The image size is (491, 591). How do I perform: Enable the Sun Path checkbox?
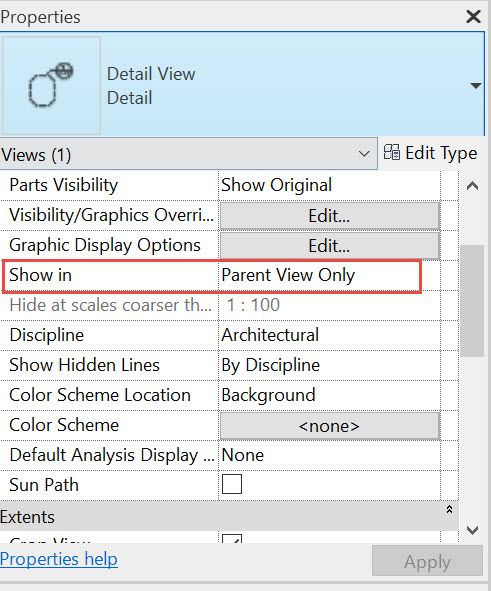pos(232,484)
